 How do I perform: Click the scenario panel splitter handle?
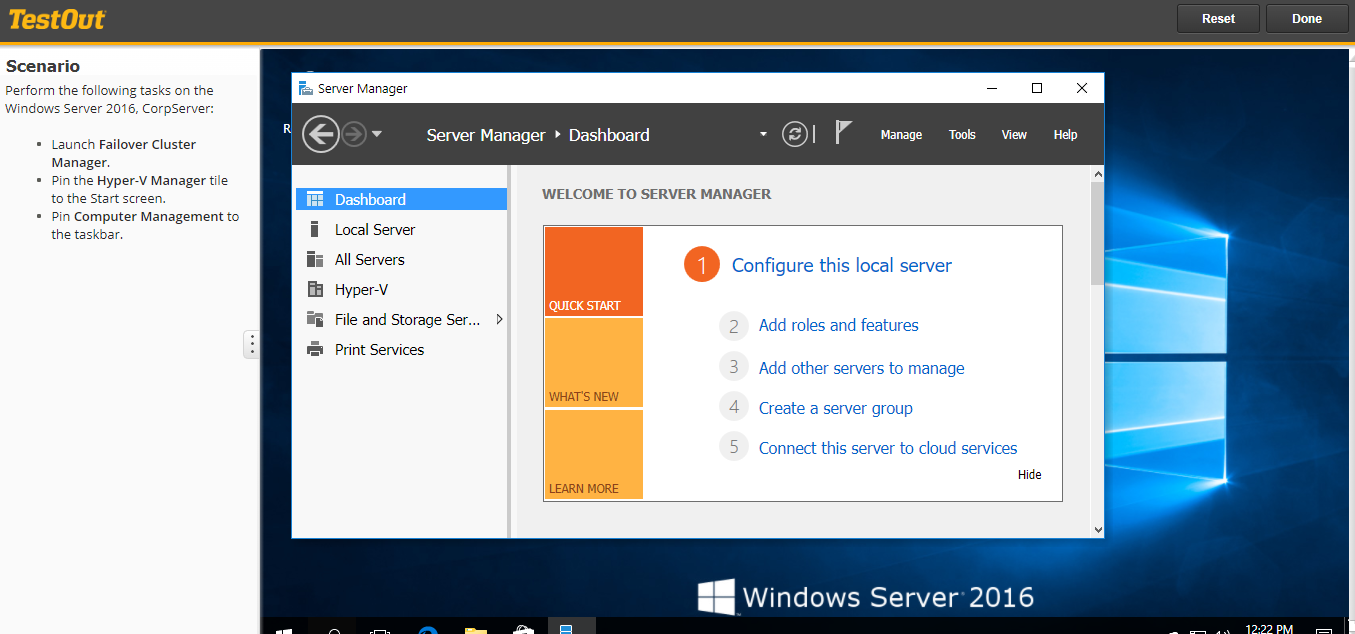(x=252, y=344)
